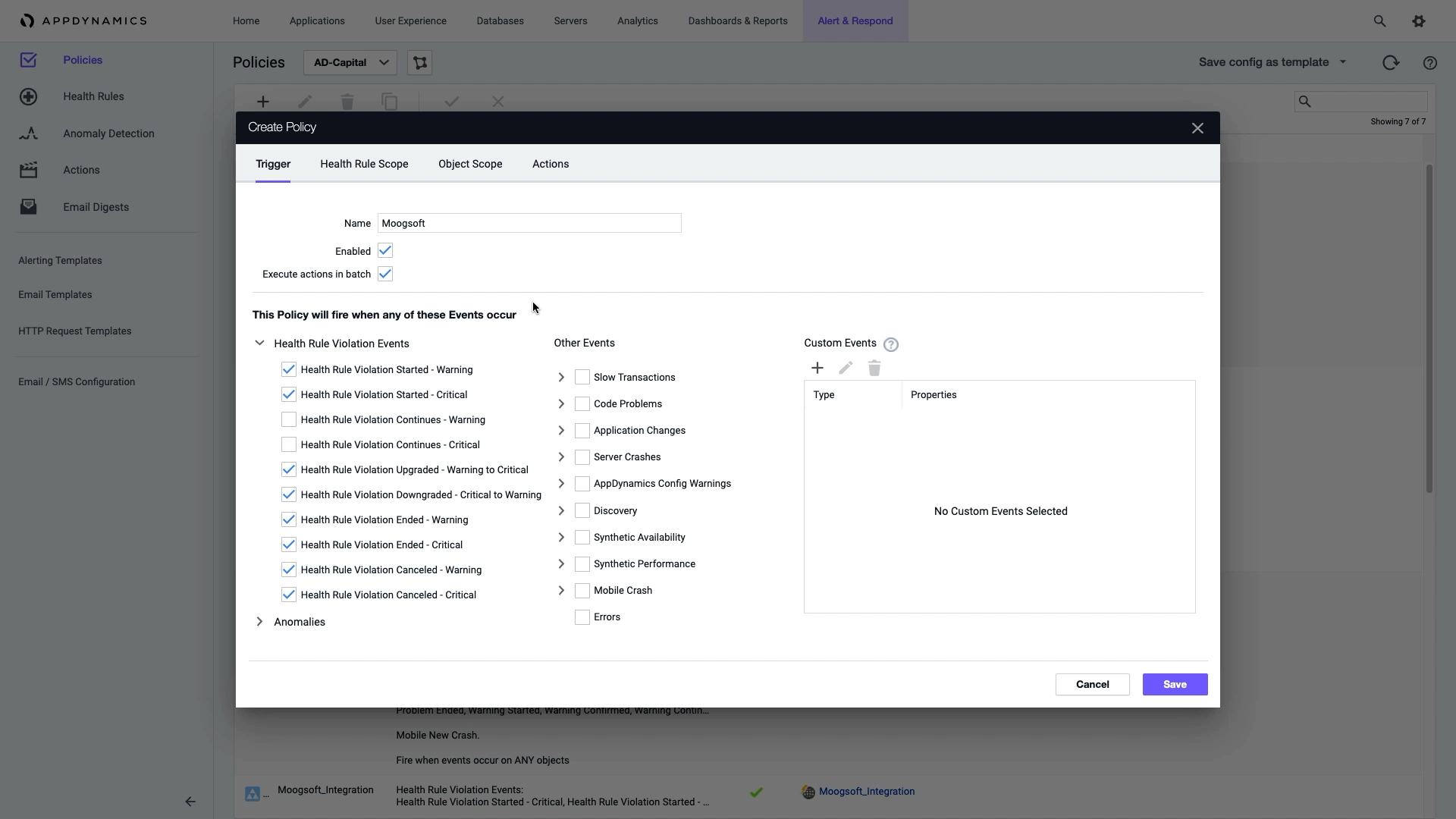Open the Moogsoft_Integration action link

coord(867,791)
